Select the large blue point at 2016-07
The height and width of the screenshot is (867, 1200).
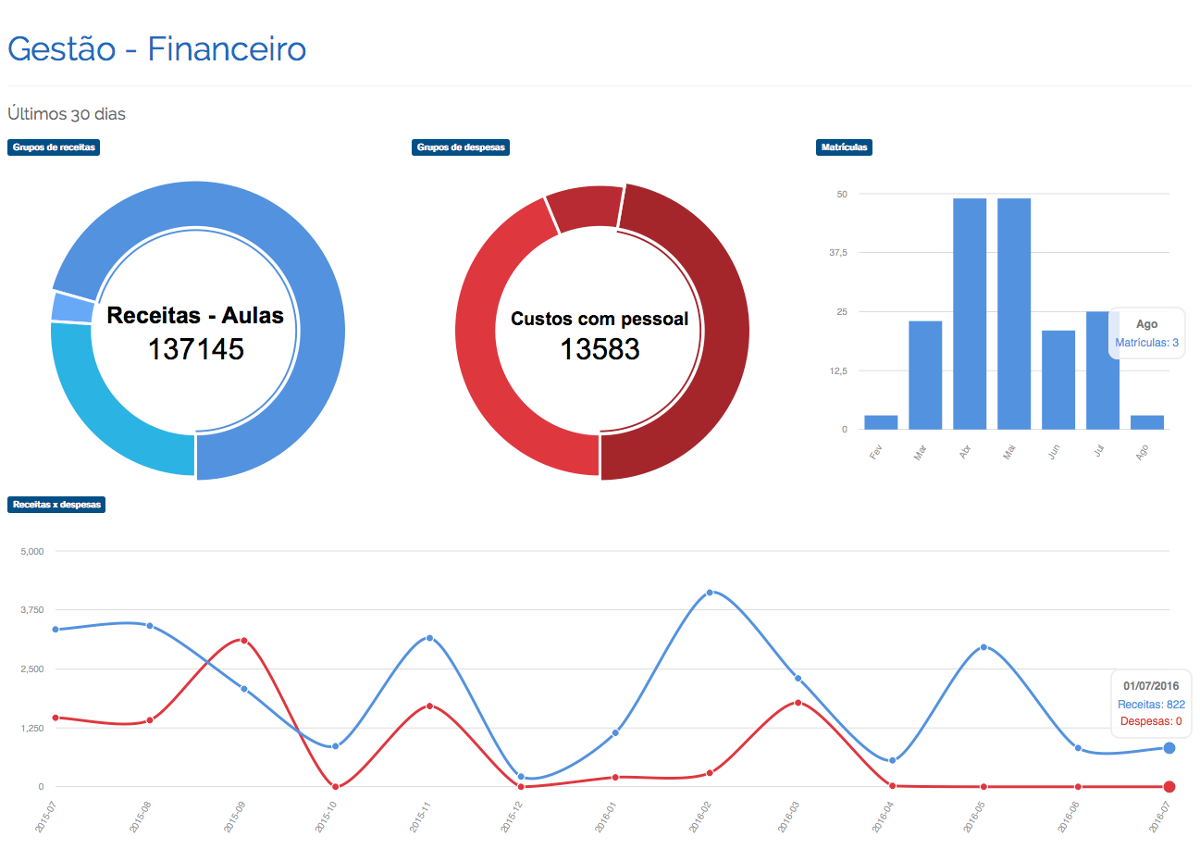click(x=1169, y=748)
